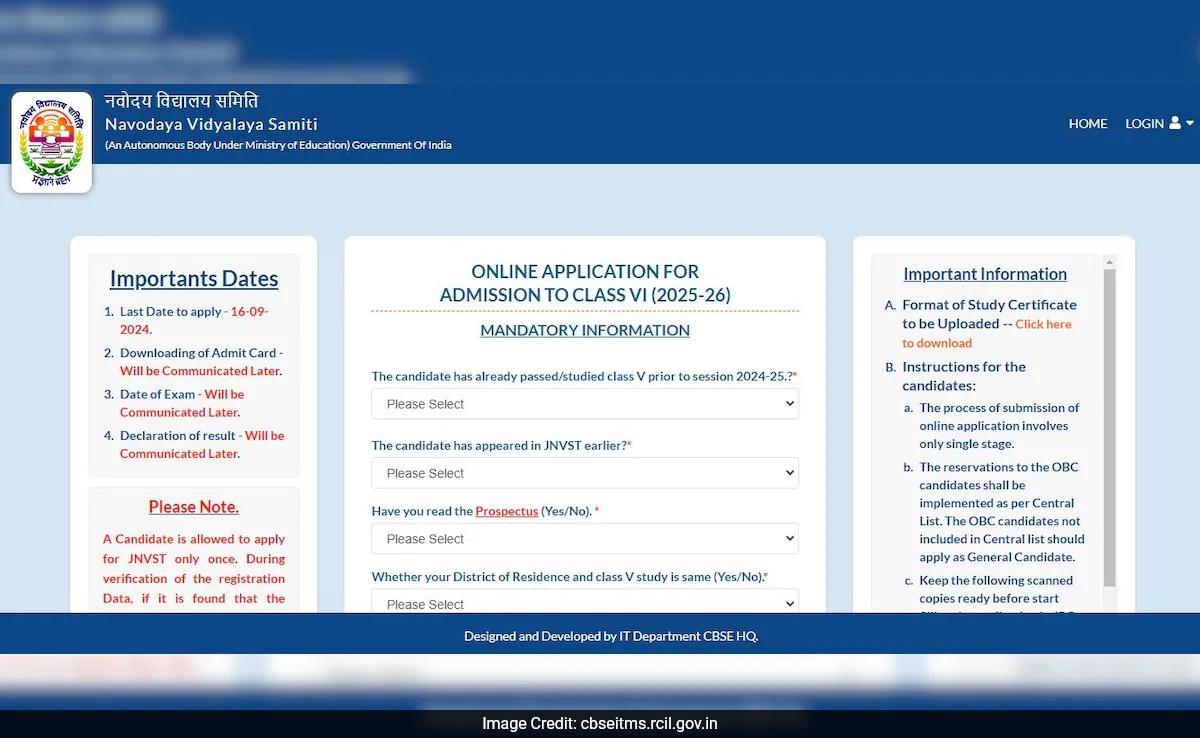Image resolution: width=1200 pixels, height=738 pixels.
Task: Click the CBSE HQ footer credit text
Action: (x=611, y=636)
